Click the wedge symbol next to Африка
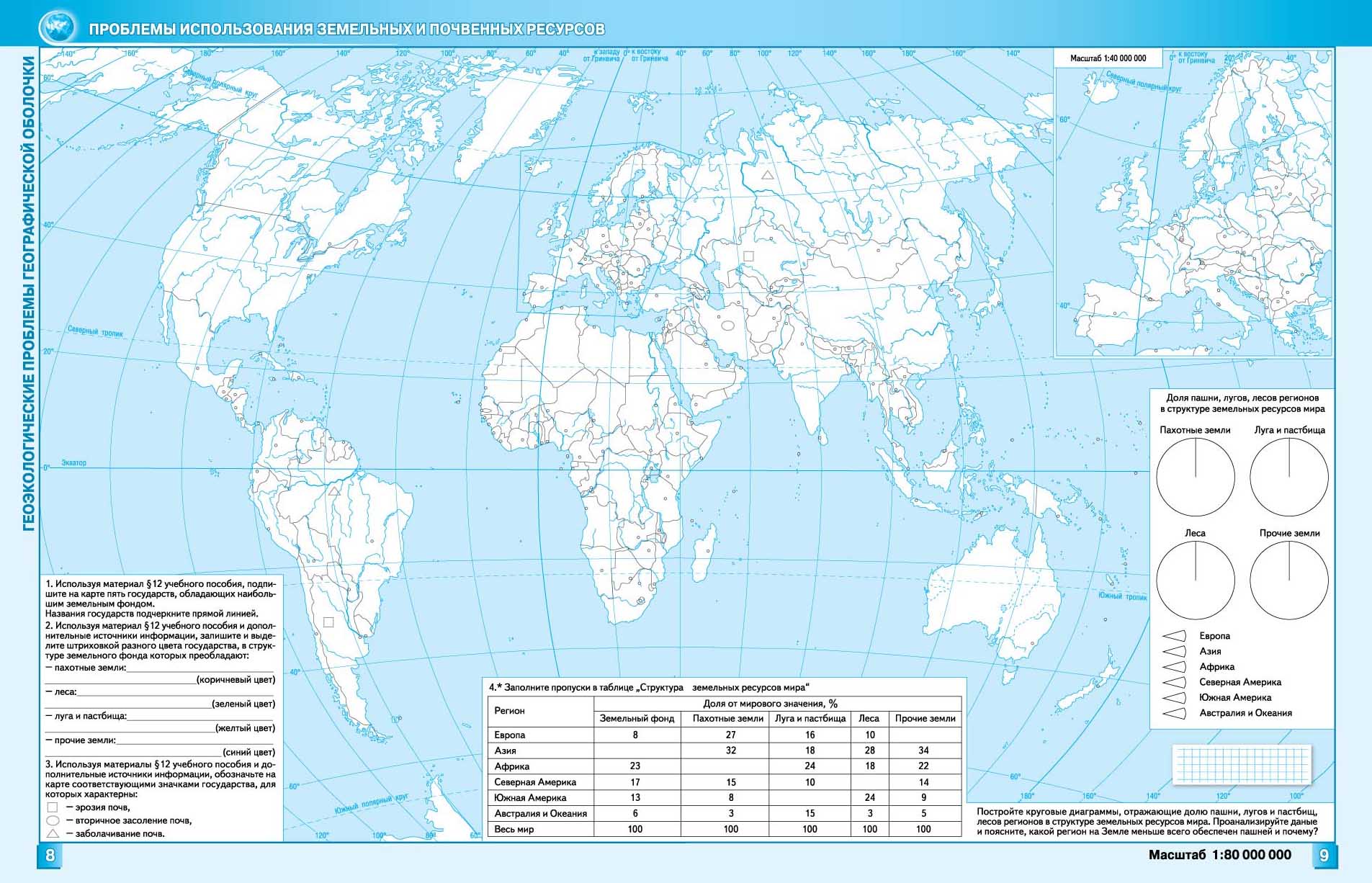This screenshot has width=1372, height=883. (1175, 667)
